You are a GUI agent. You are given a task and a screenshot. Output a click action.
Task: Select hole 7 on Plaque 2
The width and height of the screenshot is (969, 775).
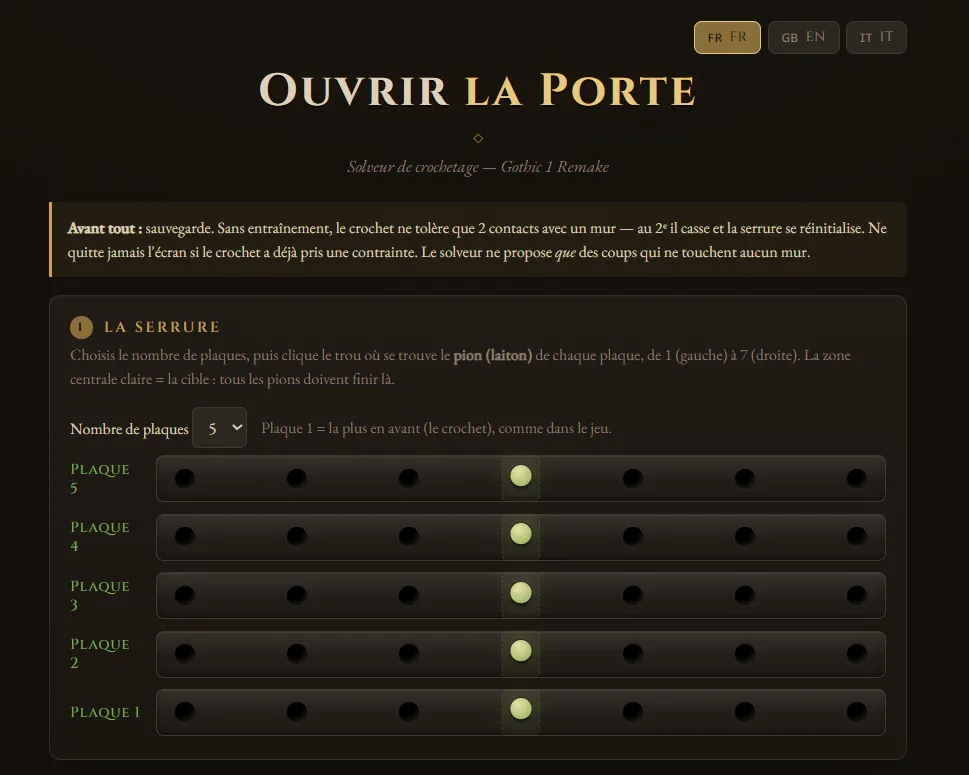tap(857, 653)
